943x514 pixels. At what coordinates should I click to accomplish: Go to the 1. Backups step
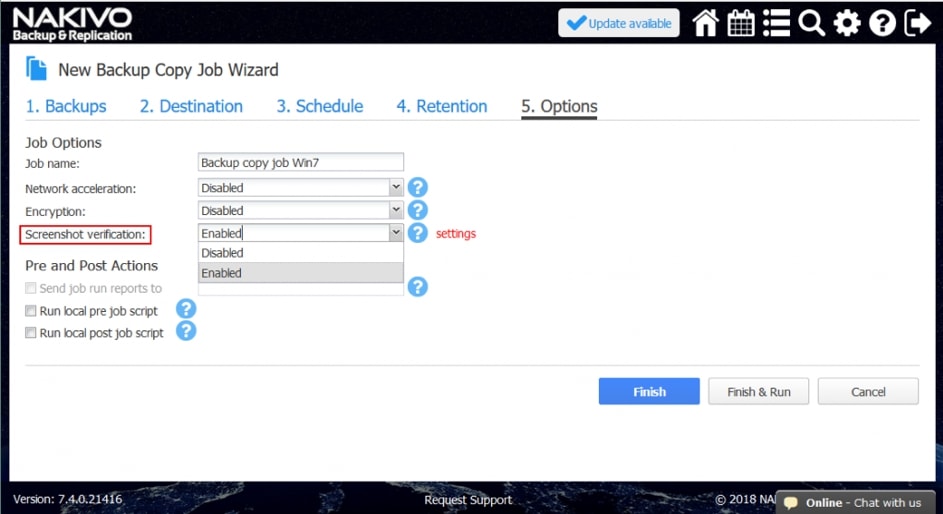click(x=66, y=106)
